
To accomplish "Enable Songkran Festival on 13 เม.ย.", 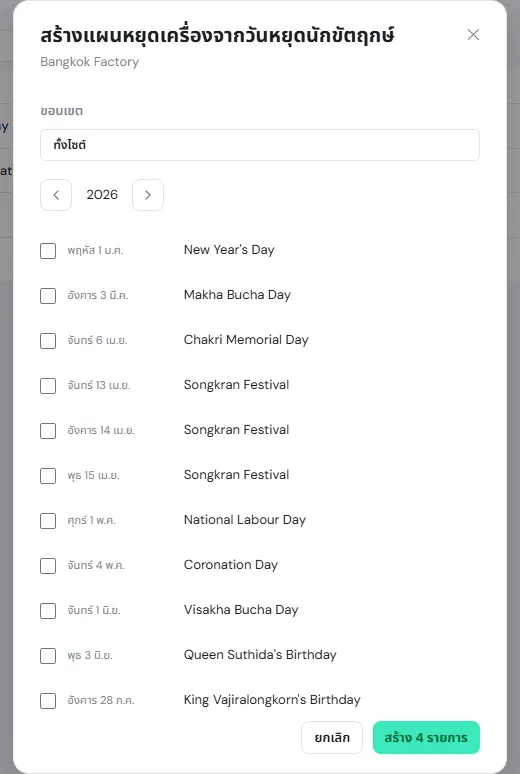I will [48, 386].
